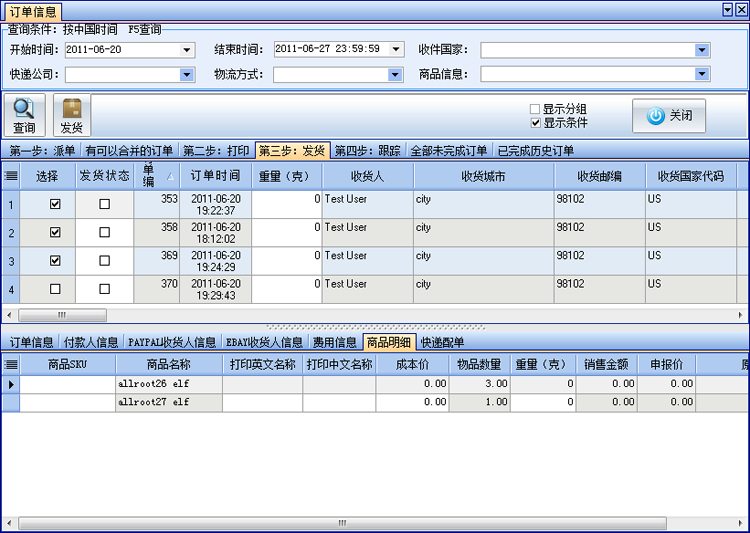Open the 物流方式 dropdown
Screen dimensions: 750x533
pos(395,74)
